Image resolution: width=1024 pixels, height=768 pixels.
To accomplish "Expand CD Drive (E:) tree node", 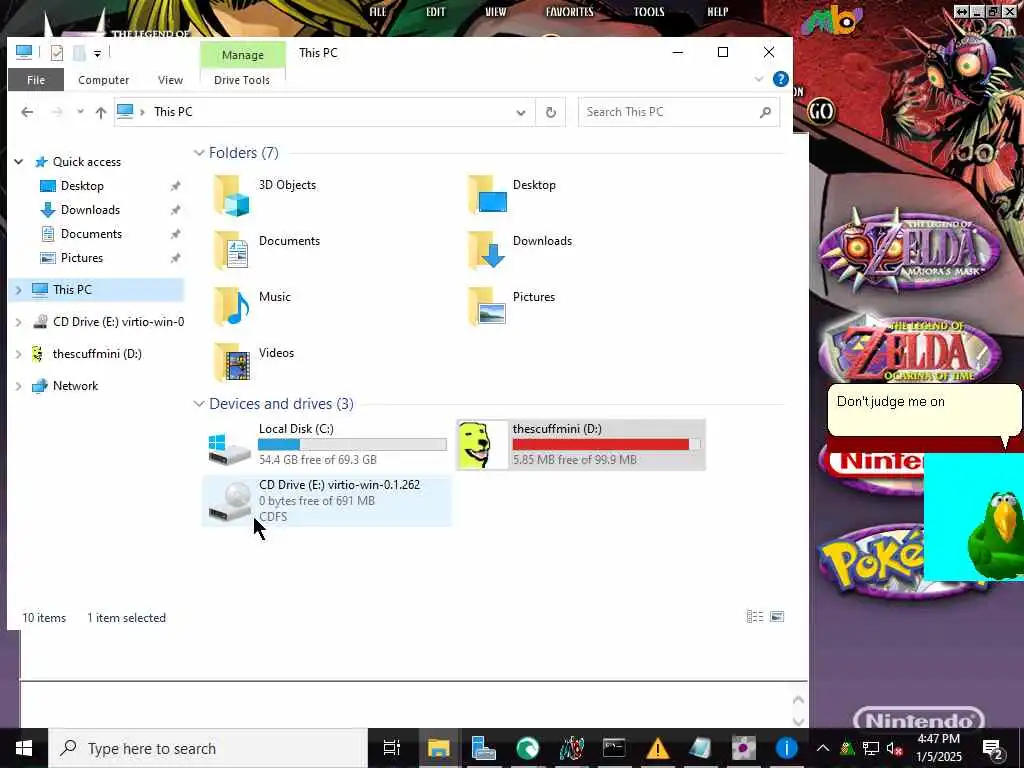I will coord(19,322).
